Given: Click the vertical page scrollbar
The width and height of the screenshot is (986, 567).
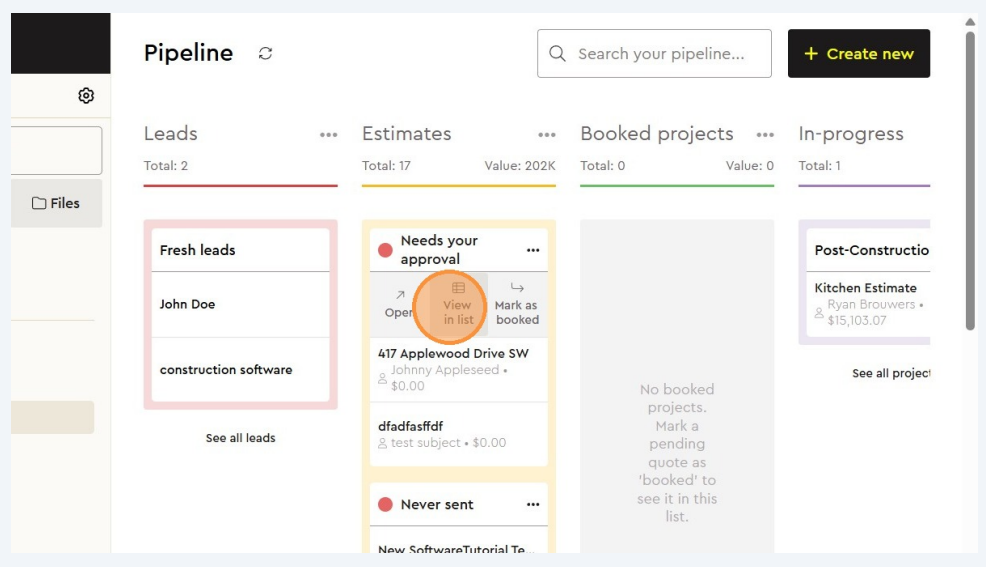Looking at the screenshot, I should coord(969,180).
